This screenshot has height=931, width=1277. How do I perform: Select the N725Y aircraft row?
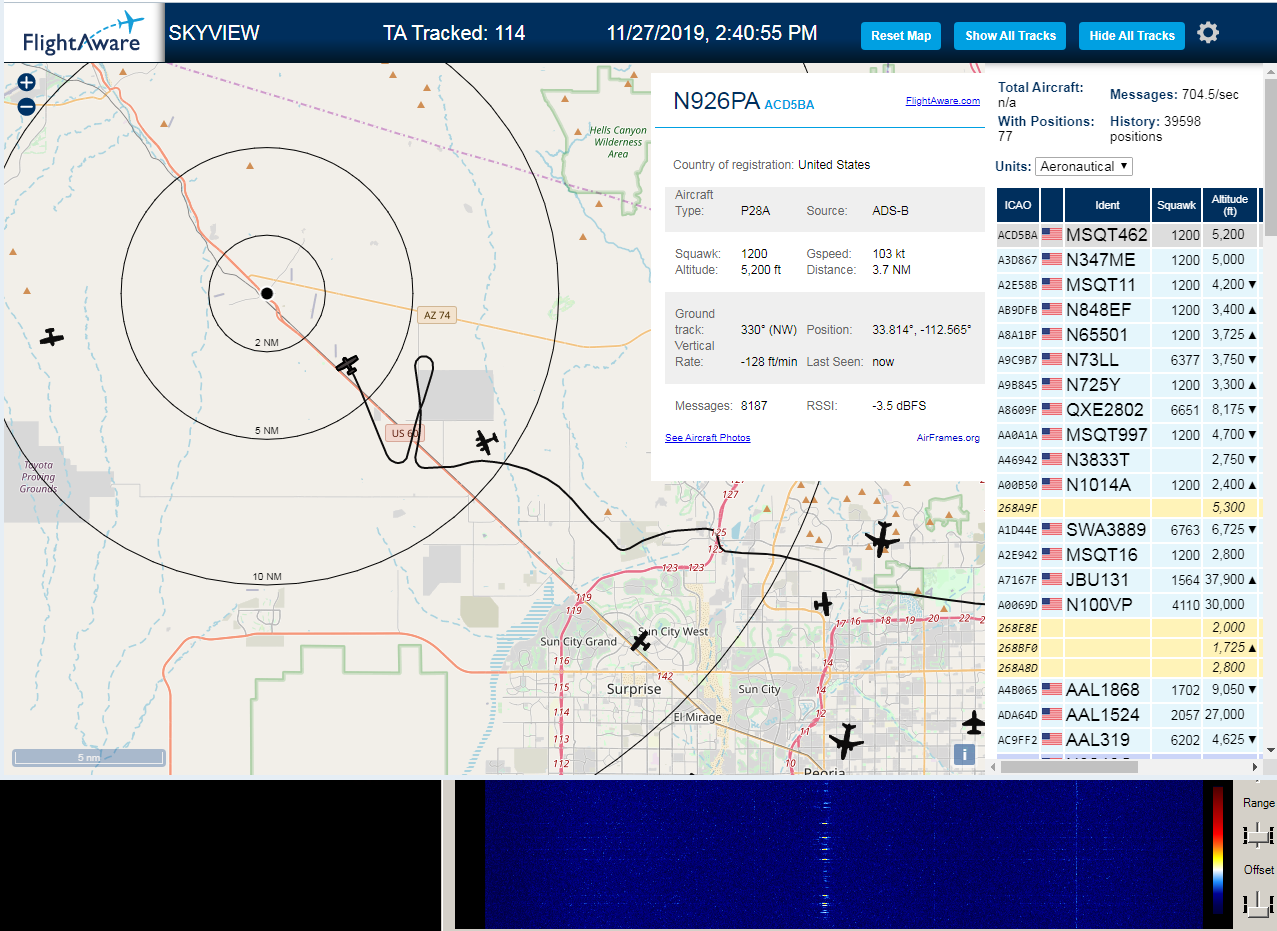click(1128, 384)
